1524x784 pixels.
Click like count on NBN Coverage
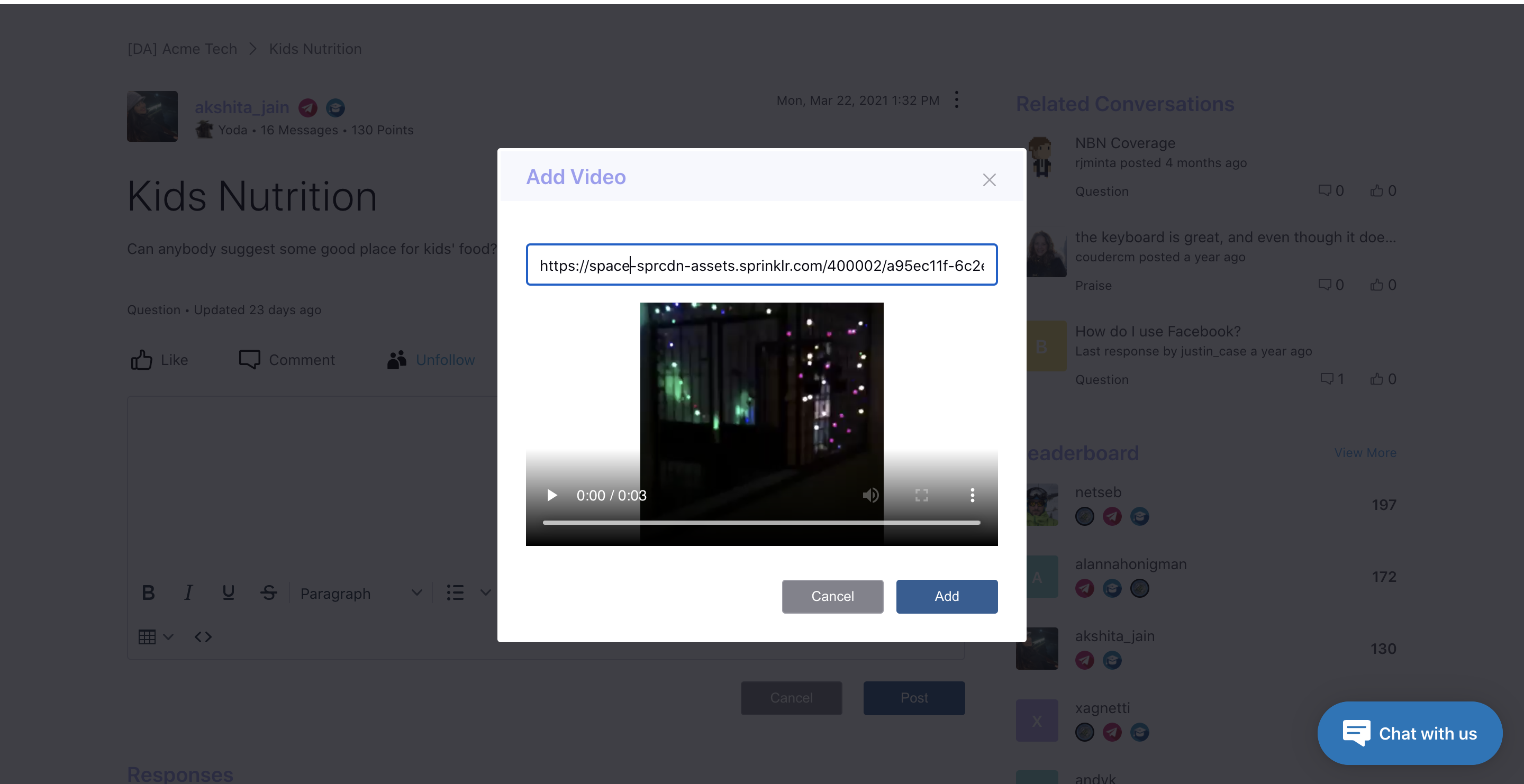[x=1383, y=190]
